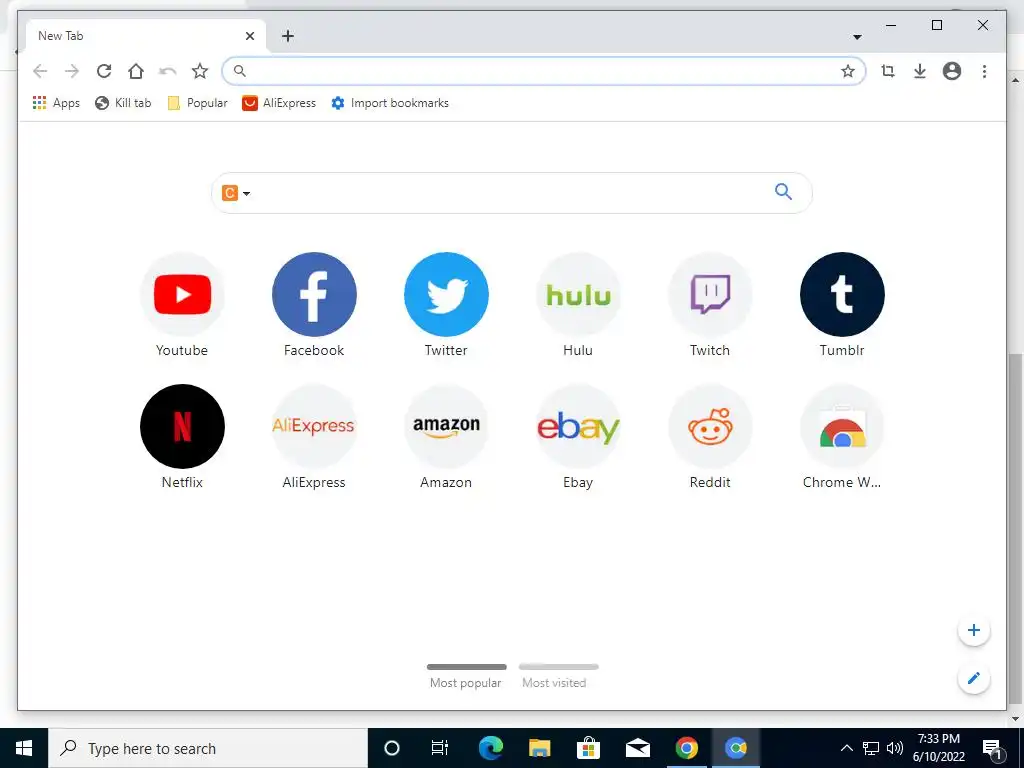Open the volume control in tray
This screenshot has width=1024, height=768.
point(895,748)
